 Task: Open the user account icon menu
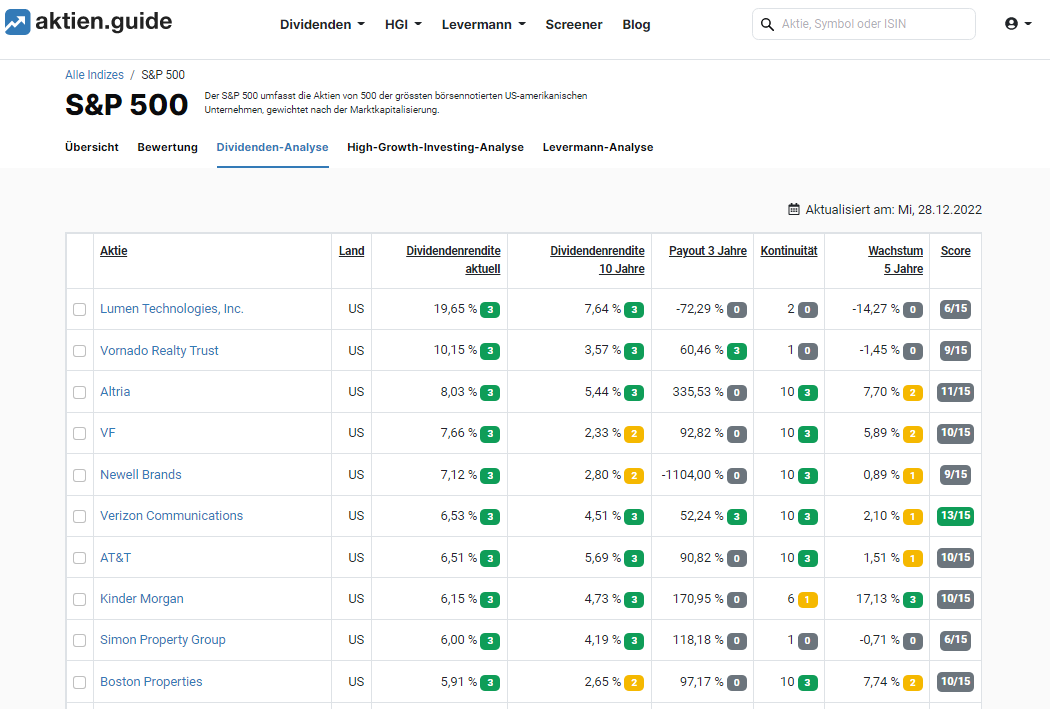[1011, 24]
